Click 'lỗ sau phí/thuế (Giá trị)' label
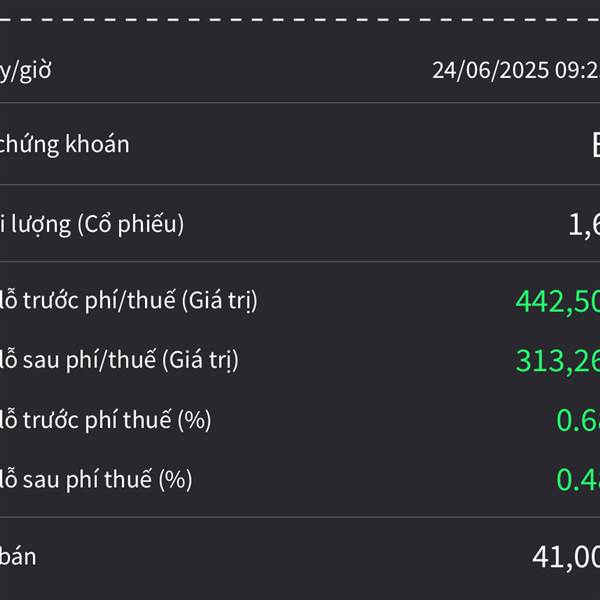 click(119, 361)
